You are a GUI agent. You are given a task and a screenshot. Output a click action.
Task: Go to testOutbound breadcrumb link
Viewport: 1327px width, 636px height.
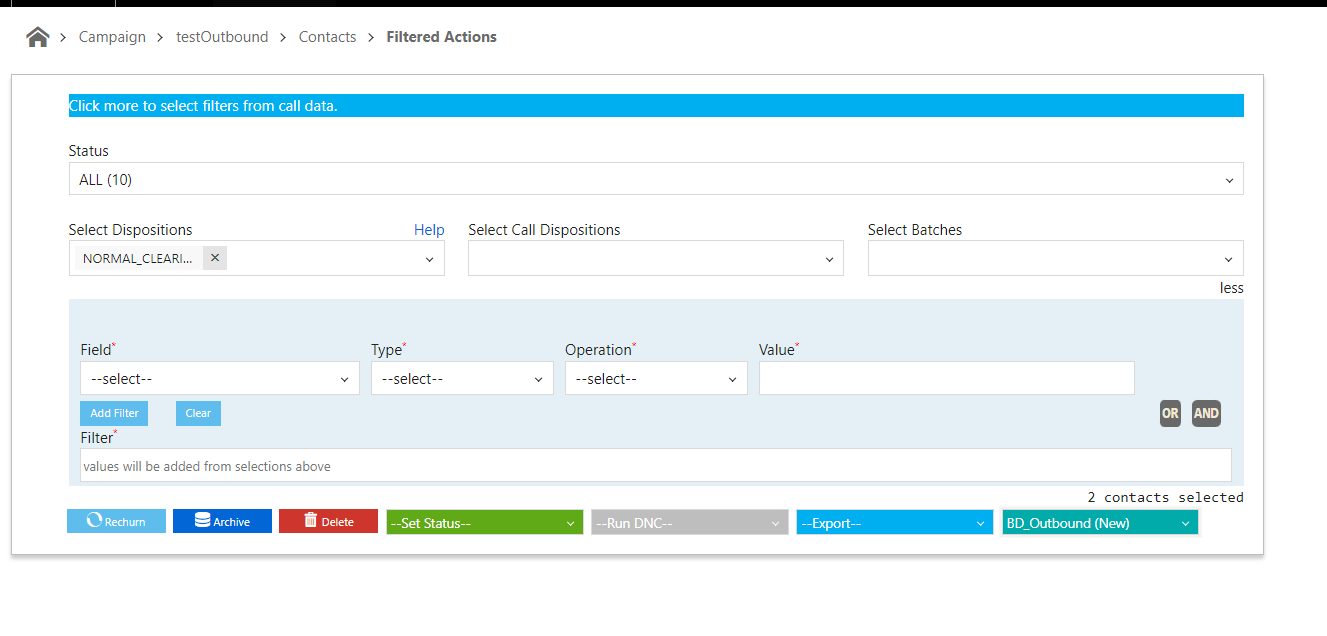pos(222,37)
